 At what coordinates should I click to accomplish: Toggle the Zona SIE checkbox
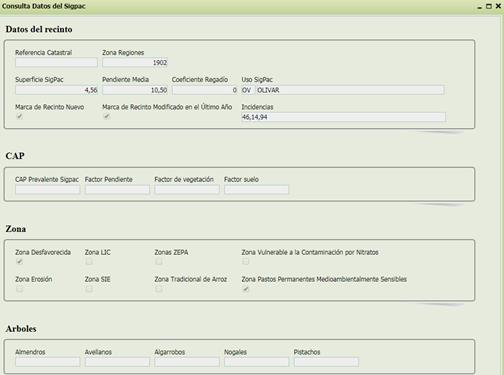[x=89, y=289]
